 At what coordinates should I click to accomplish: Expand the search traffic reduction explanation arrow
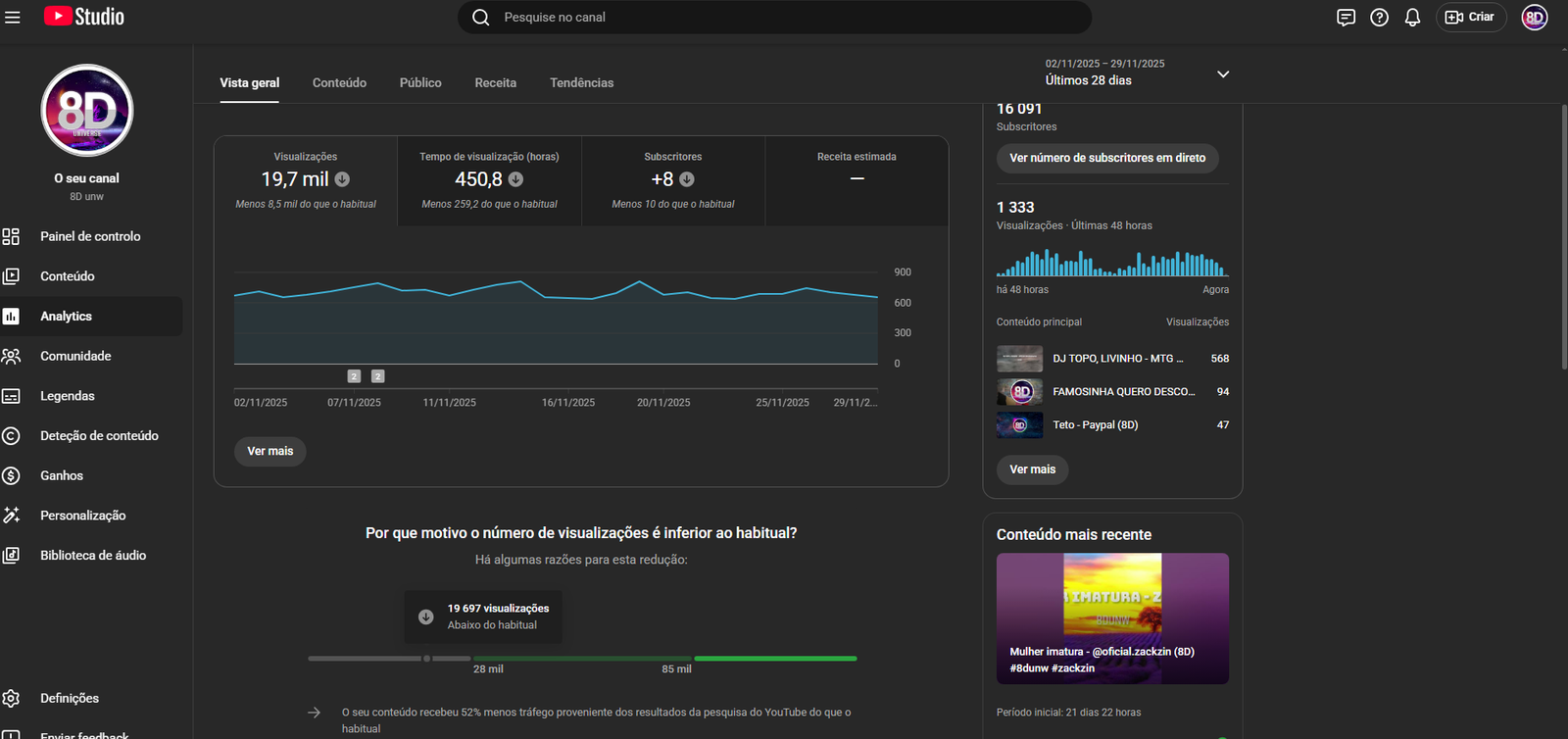coord(314,713)
